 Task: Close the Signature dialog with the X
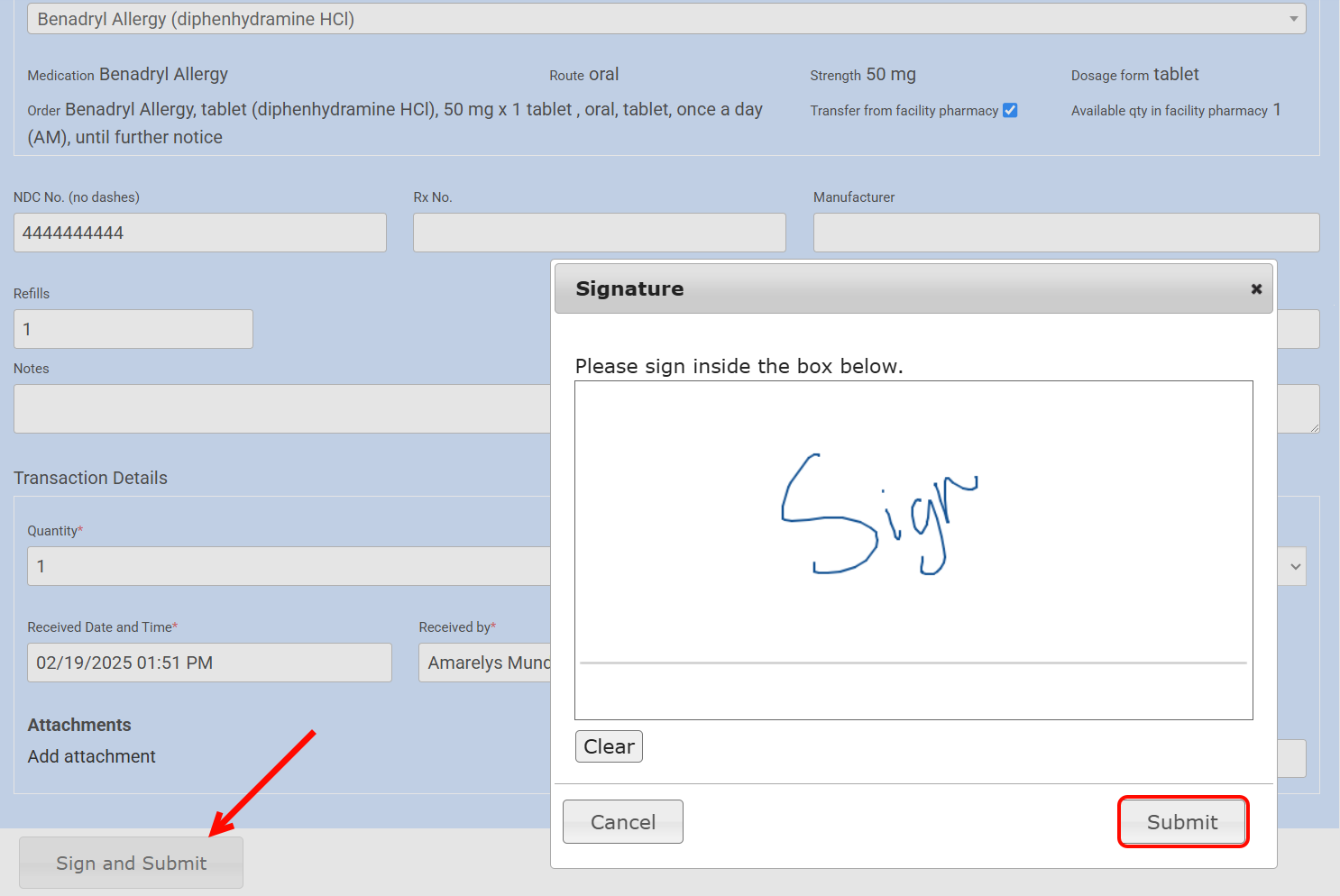(x=1255, y=289)
